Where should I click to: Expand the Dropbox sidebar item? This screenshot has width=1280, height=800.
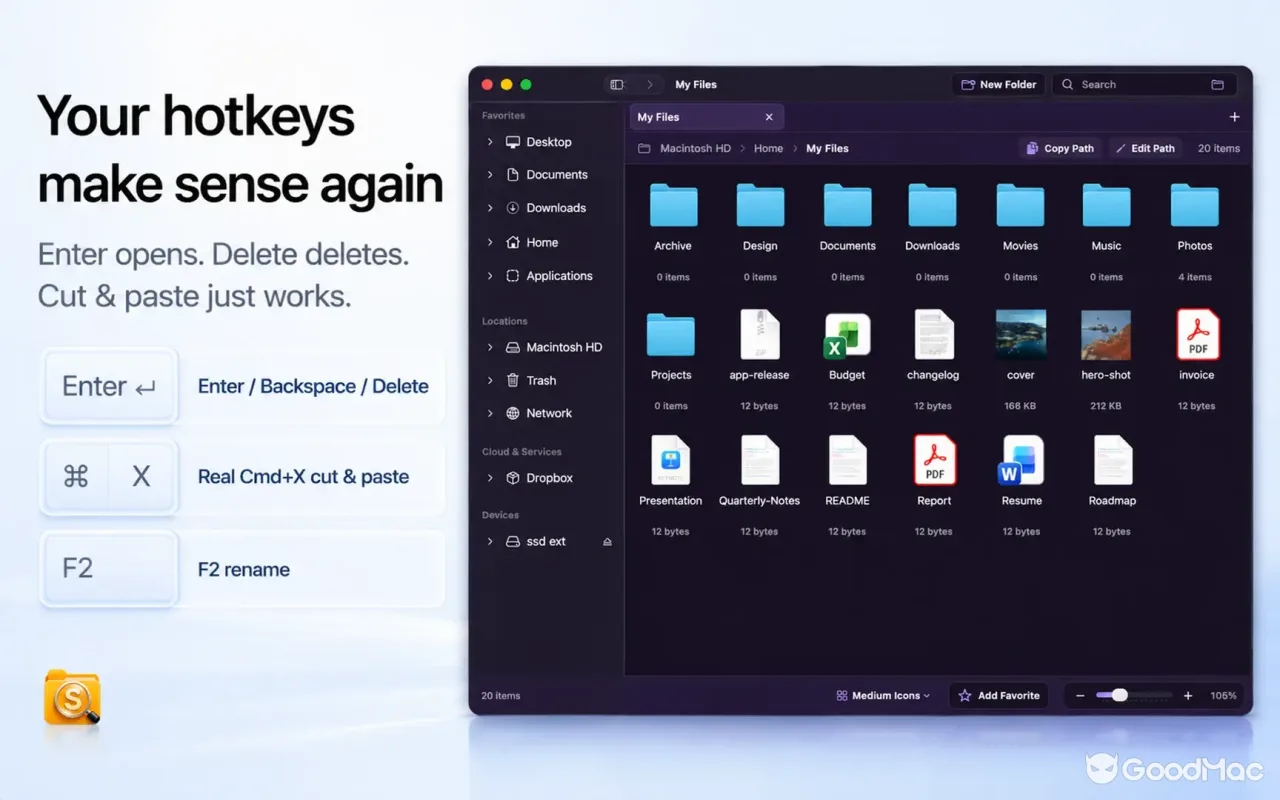point(490,478)
